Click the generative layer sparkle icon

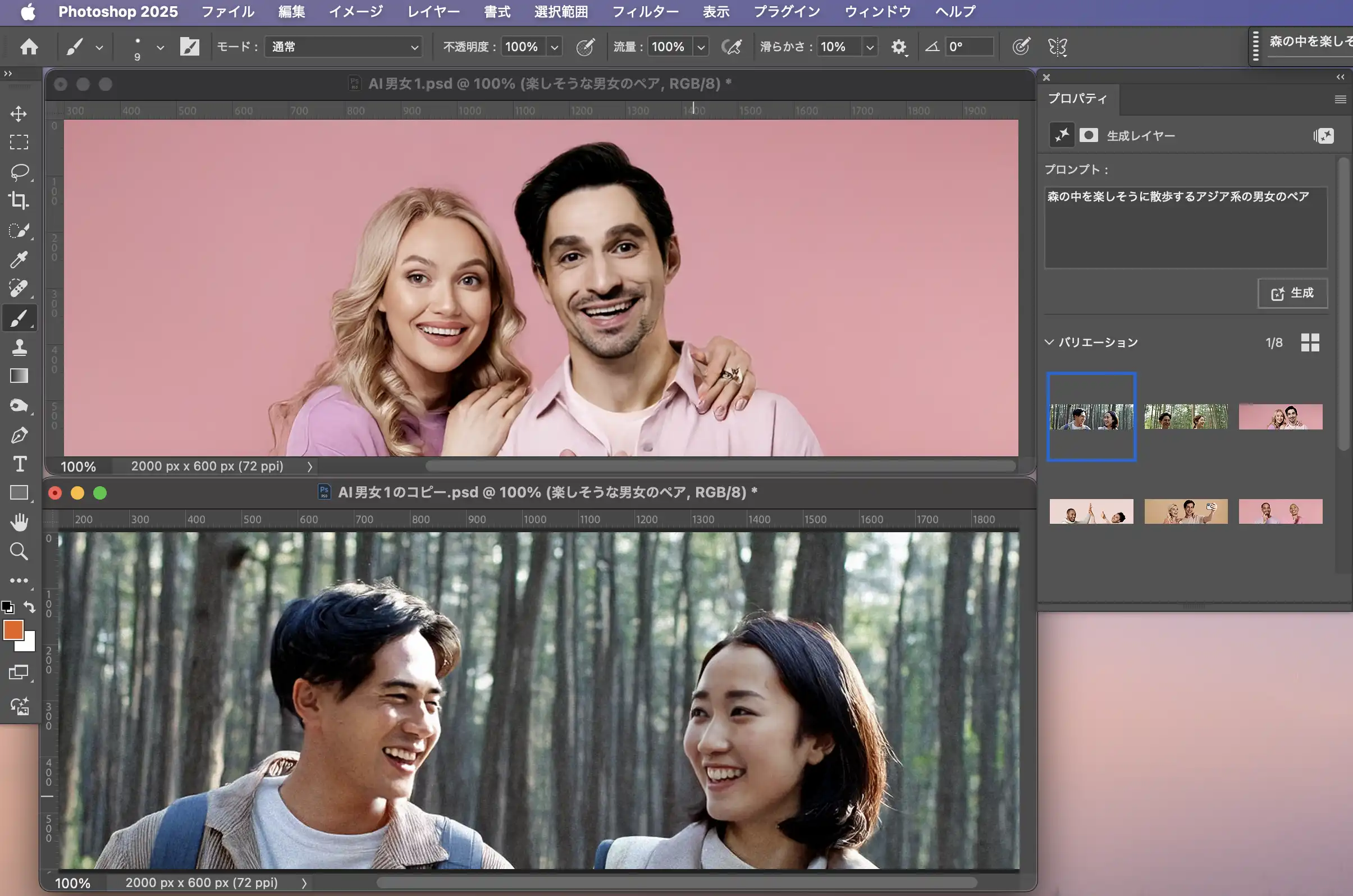click(1062, 135)
